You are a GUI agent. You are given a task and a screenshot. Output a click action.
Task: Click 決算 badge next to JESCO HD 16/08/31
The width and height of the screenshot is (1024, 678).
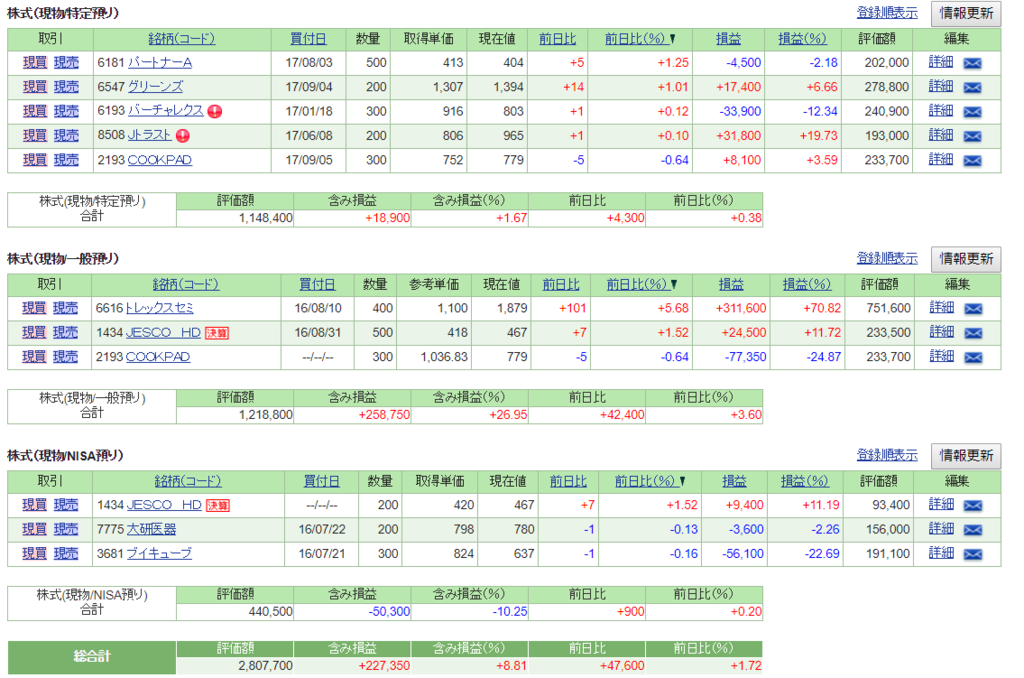[x=217, y=333]
